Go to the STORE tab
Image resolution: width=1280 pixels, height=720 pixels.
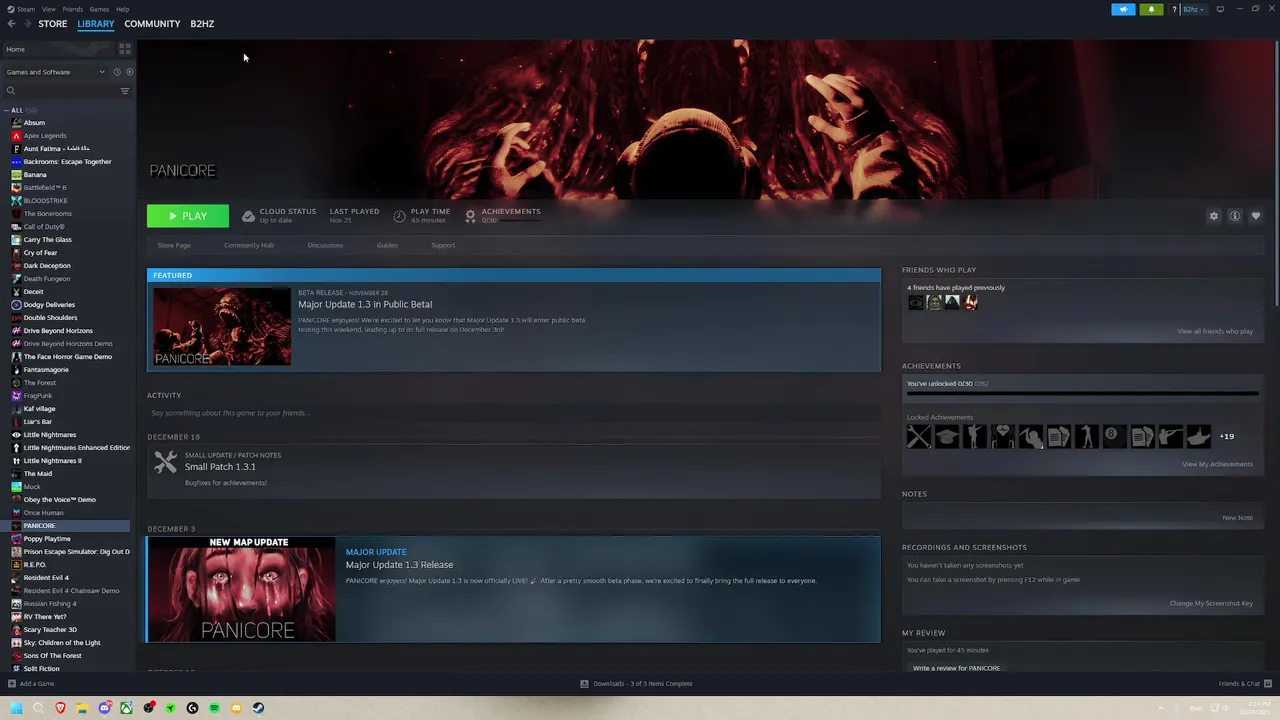pyautogui.click(x=53, y=24)
